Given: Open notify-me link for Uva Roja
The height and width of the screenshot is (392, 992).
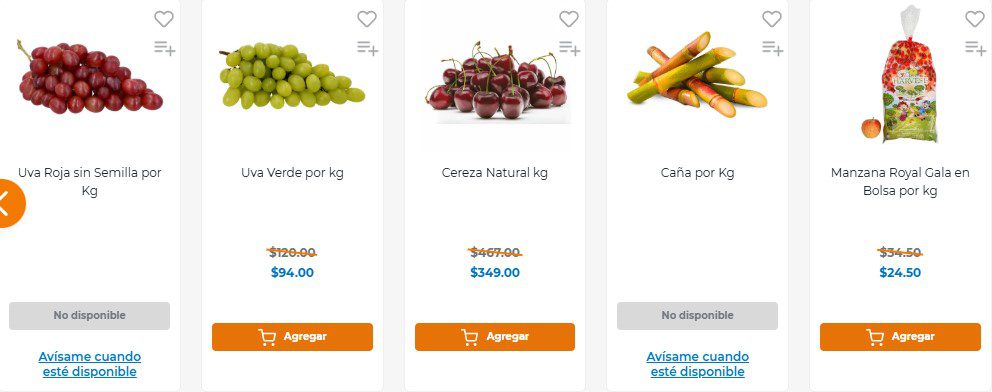Looking at the screenshot, I should click(x=90, y=364).
